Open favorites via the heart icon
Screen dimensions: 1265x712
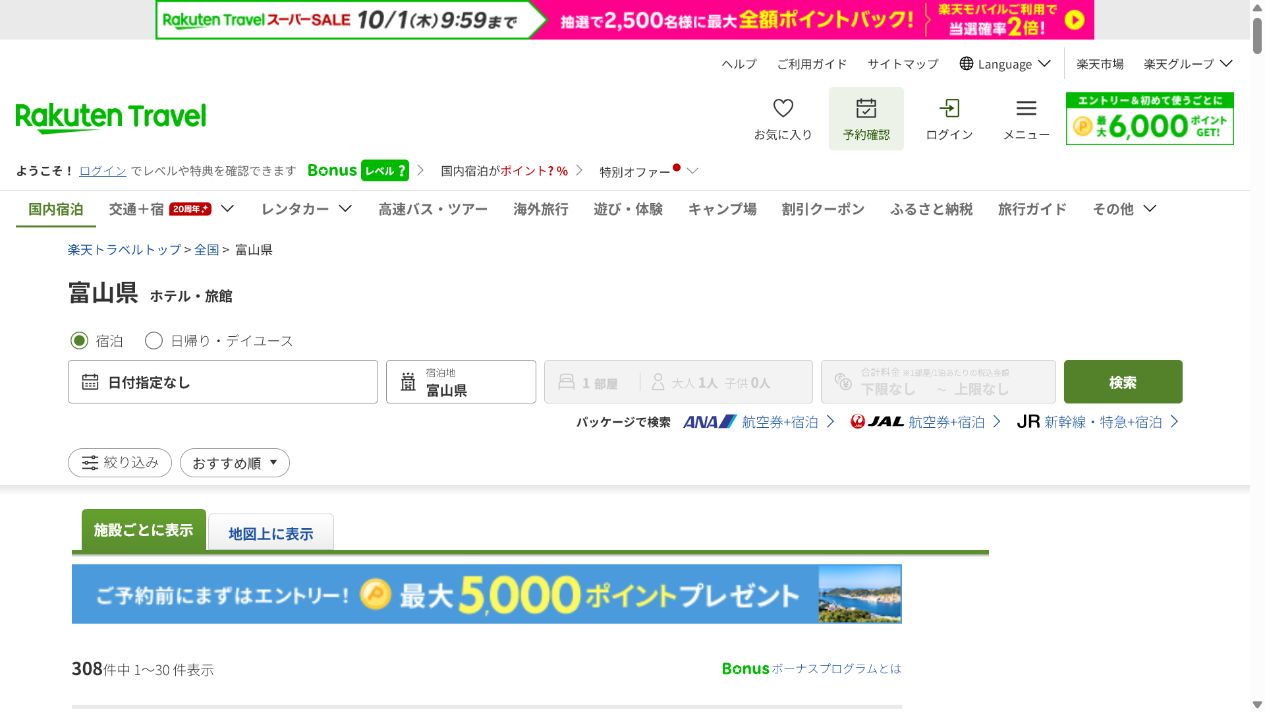click(783, 108)
